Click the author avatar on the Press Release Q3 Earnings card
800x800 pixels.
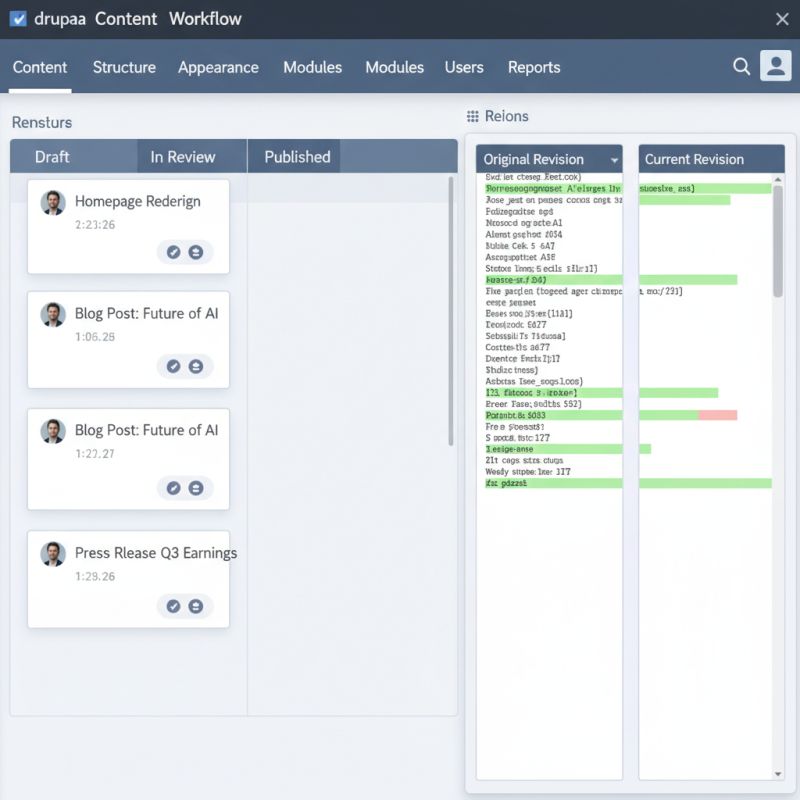coord(53,554)
